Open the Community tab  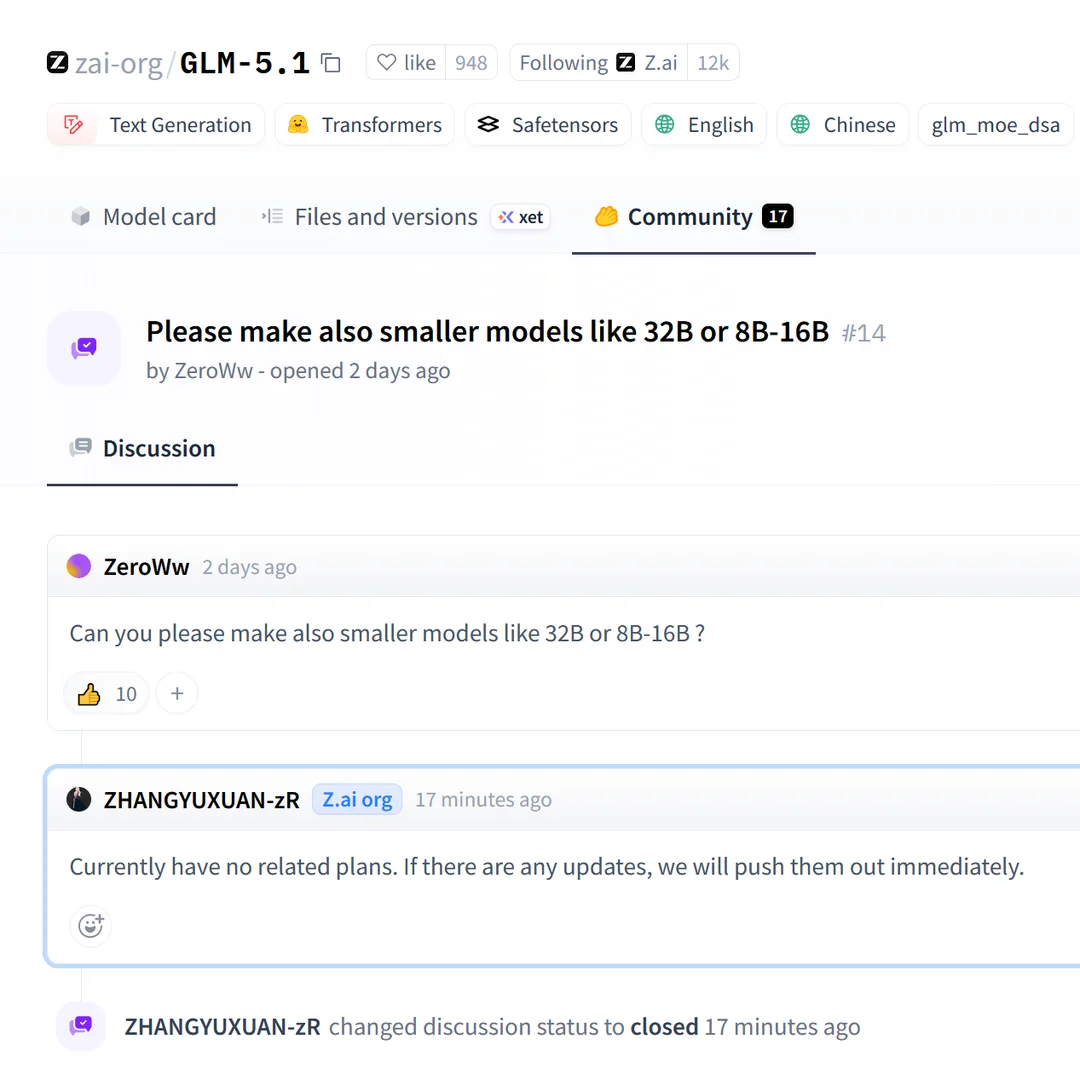click(x=694, y=217)
